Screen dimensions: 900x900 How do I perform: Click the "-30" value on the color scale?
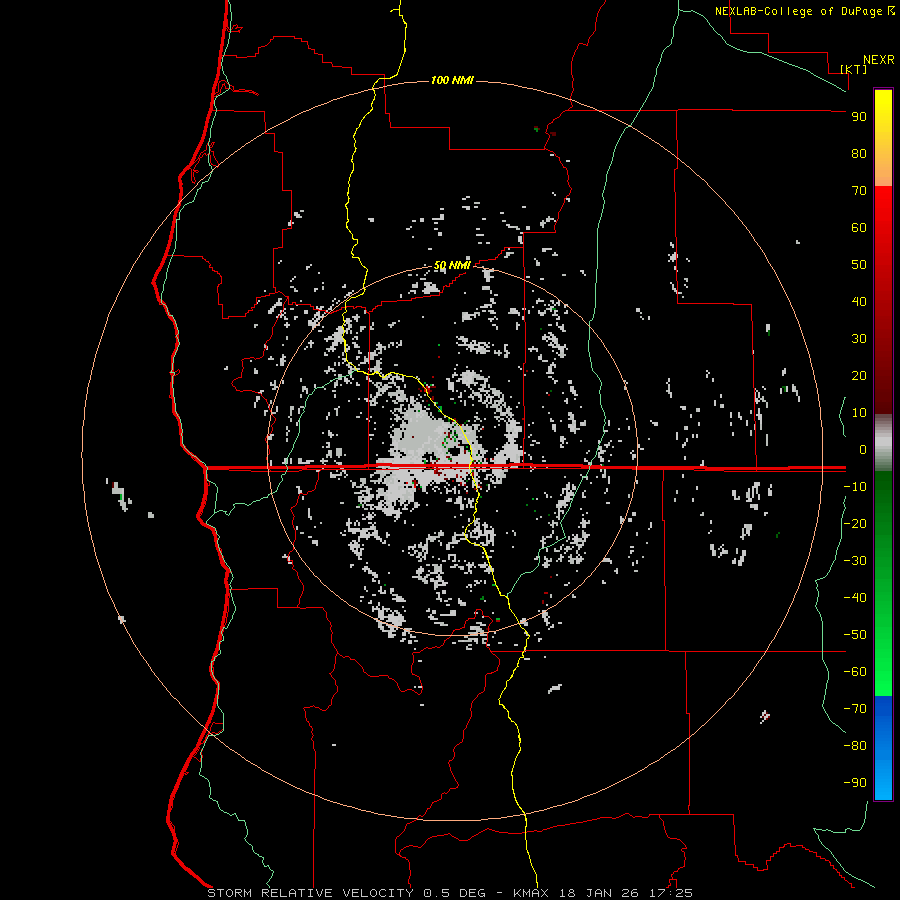point(855,561)
